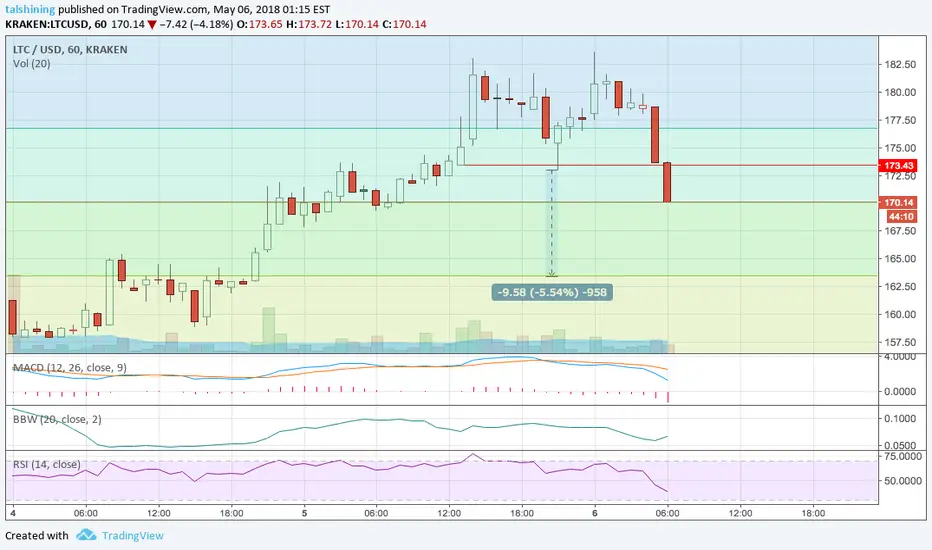Click the −7.42 (−4.18%) change text
The height and width of the screenshot is (550, 932).
(196, 24)
